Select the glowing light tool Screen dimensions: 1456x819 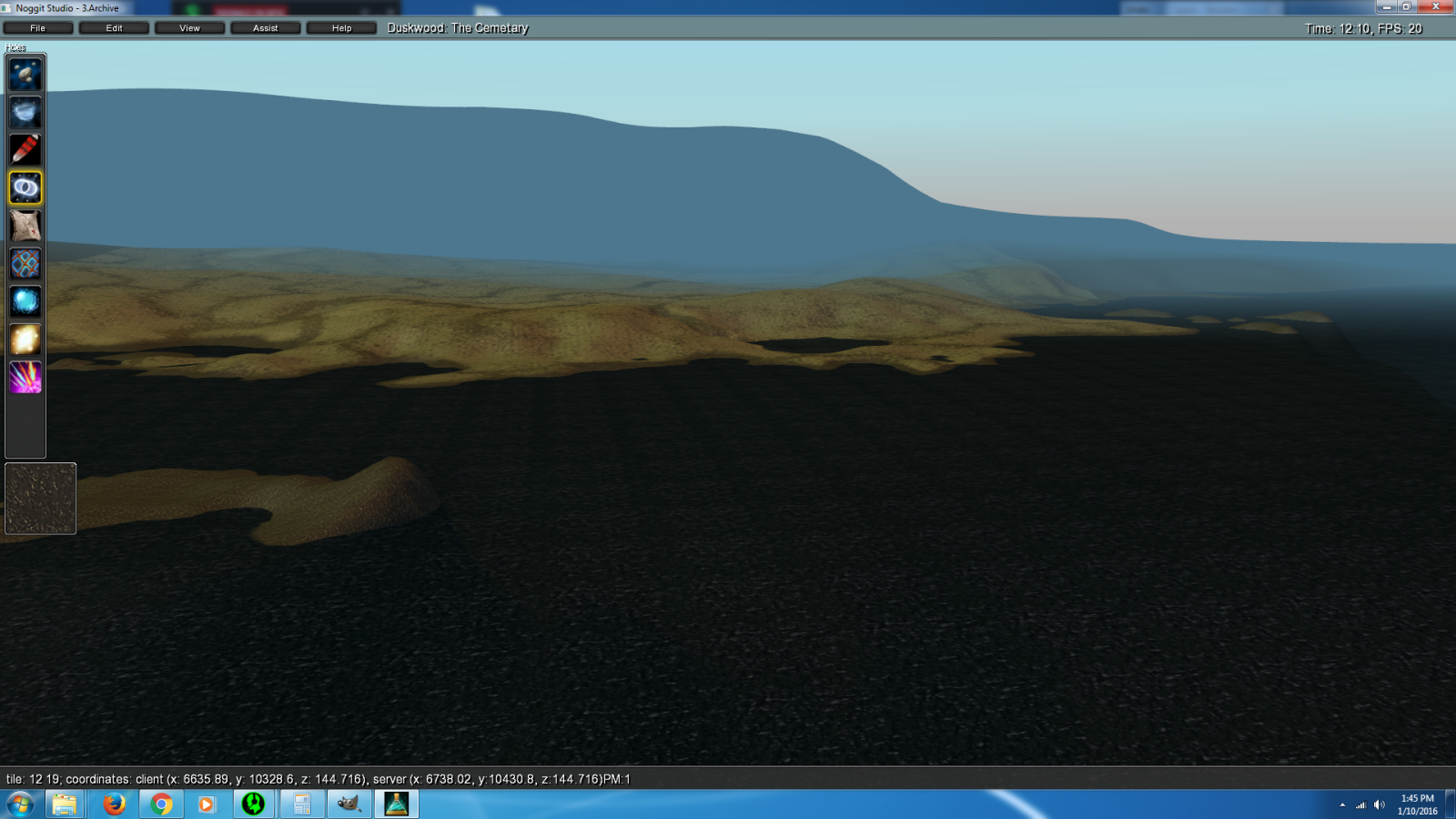[25, 339]
